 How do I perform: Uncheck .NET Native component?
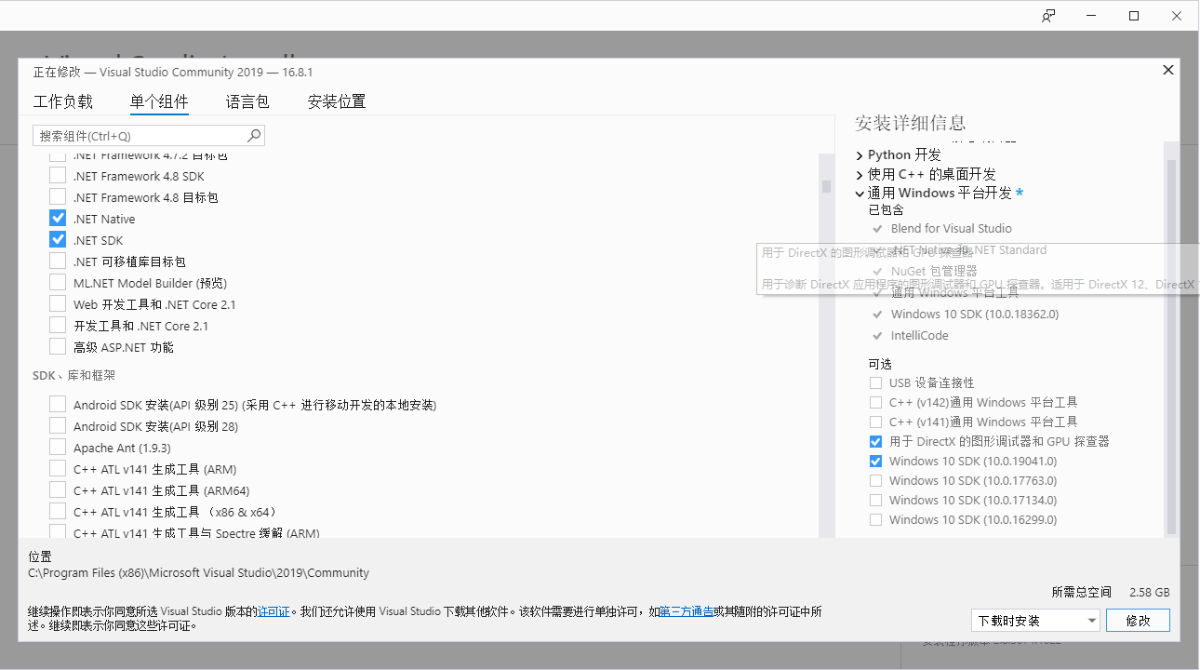point(58,218)
